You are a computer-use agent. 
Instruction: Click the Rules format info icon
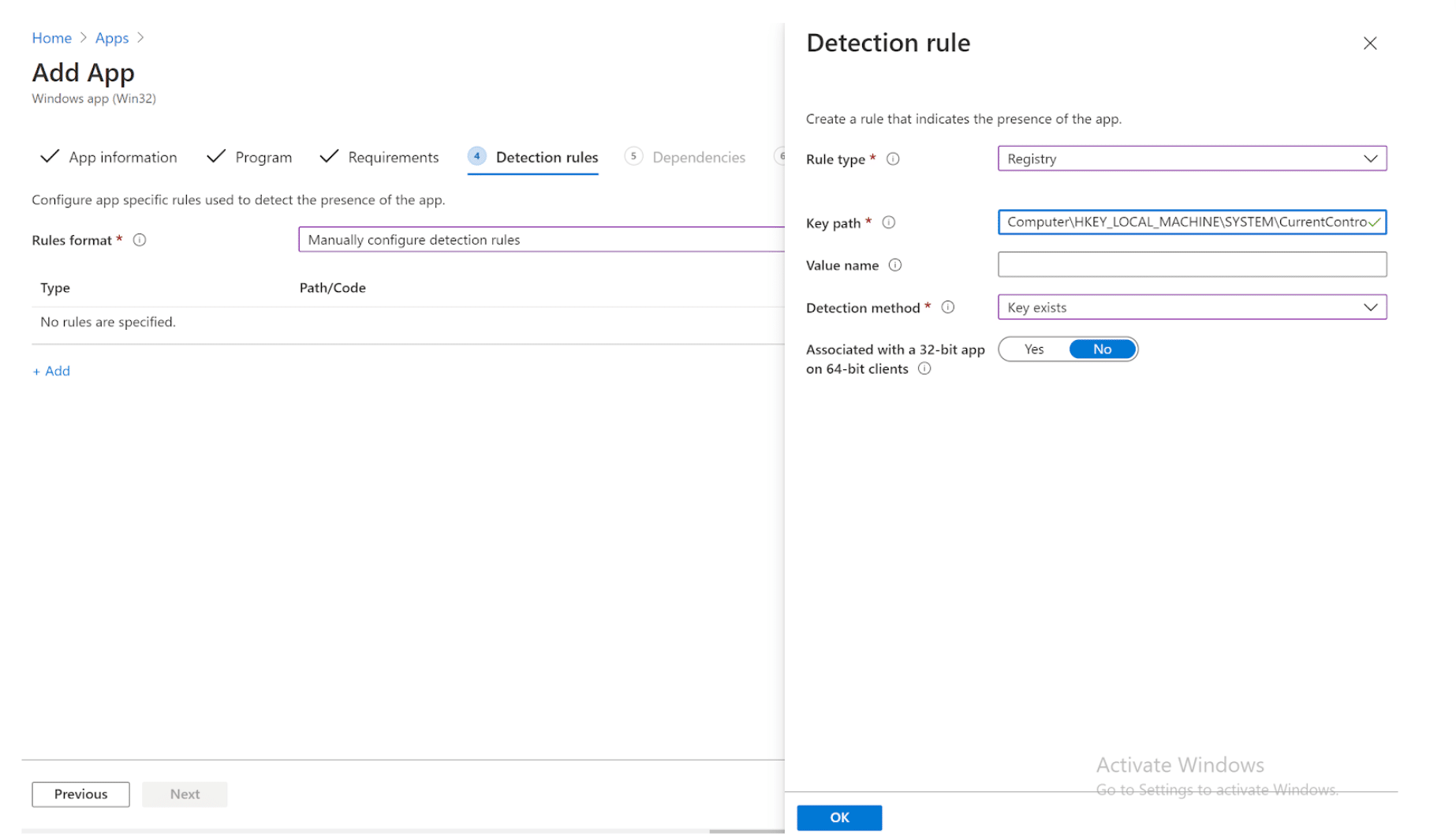[139, 240]
